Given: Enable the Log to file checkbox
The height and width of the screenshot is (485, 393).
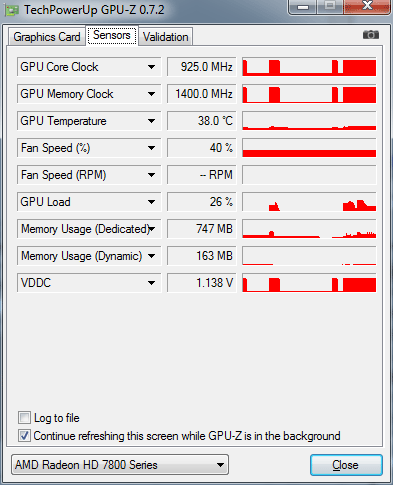Looking at the screenshot, I should click(x=24, y=418).
